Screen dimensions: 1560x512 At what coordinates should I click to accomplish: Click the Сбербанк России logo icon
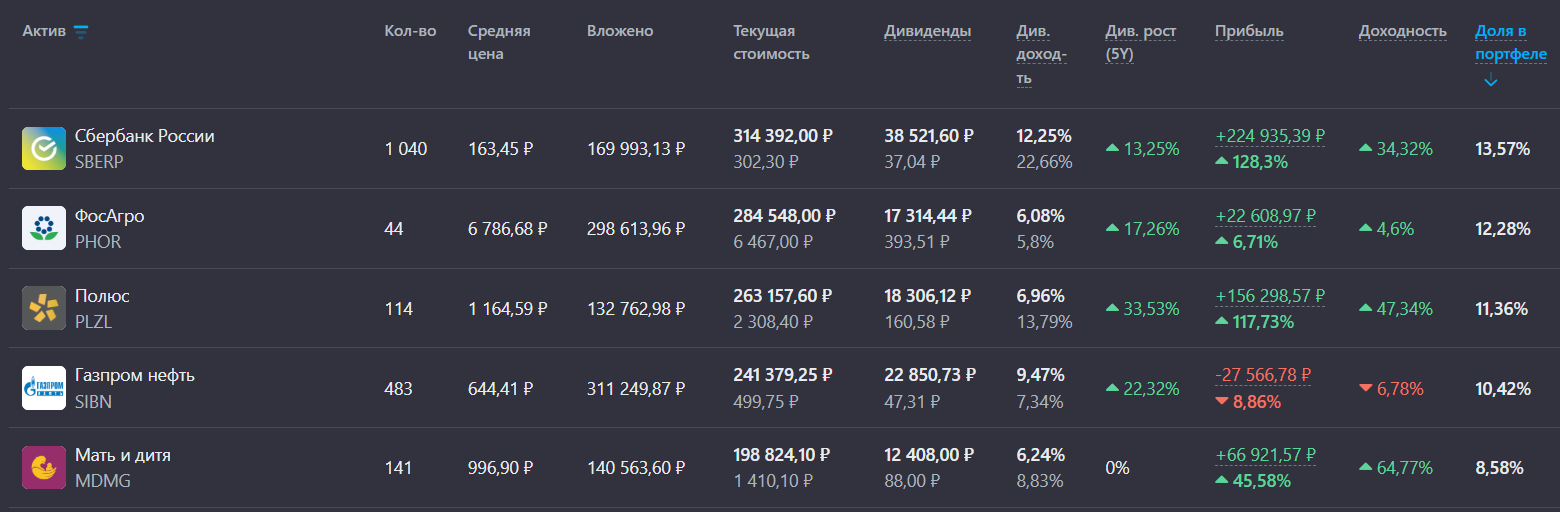click(x=44, y=149)
